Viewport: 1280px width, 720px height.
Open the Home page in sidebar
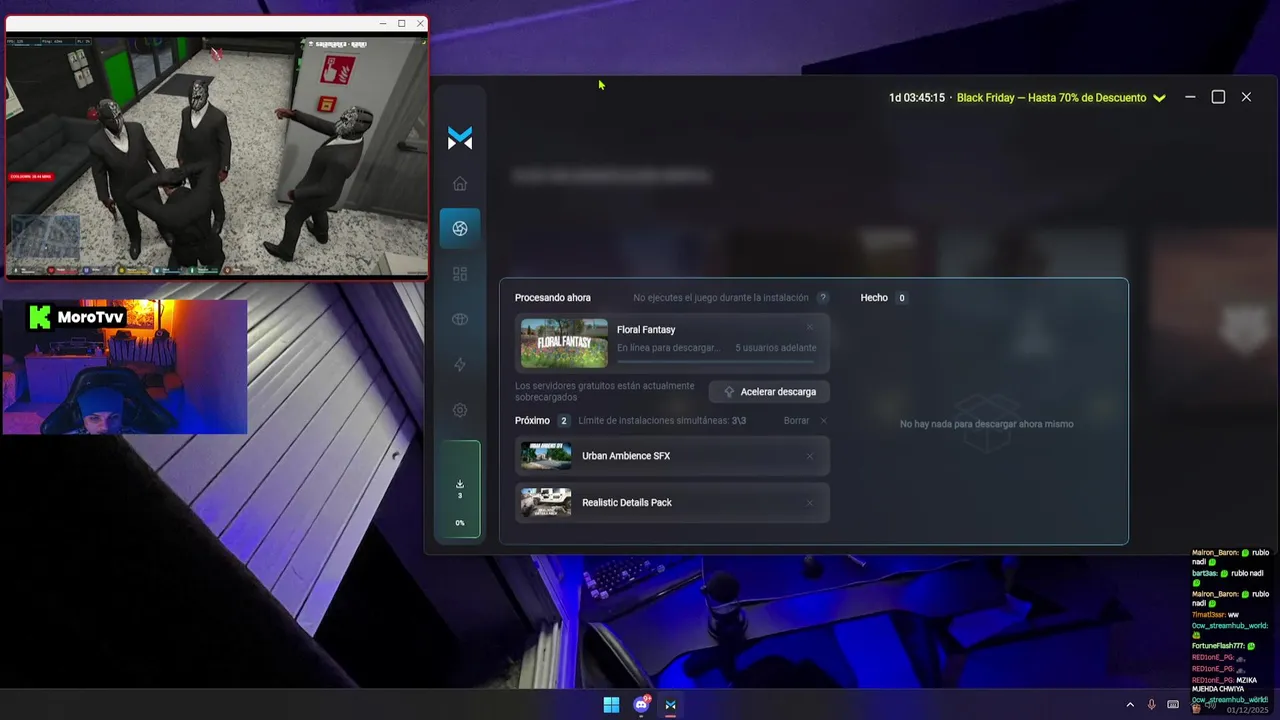click(x=460, y=183)
